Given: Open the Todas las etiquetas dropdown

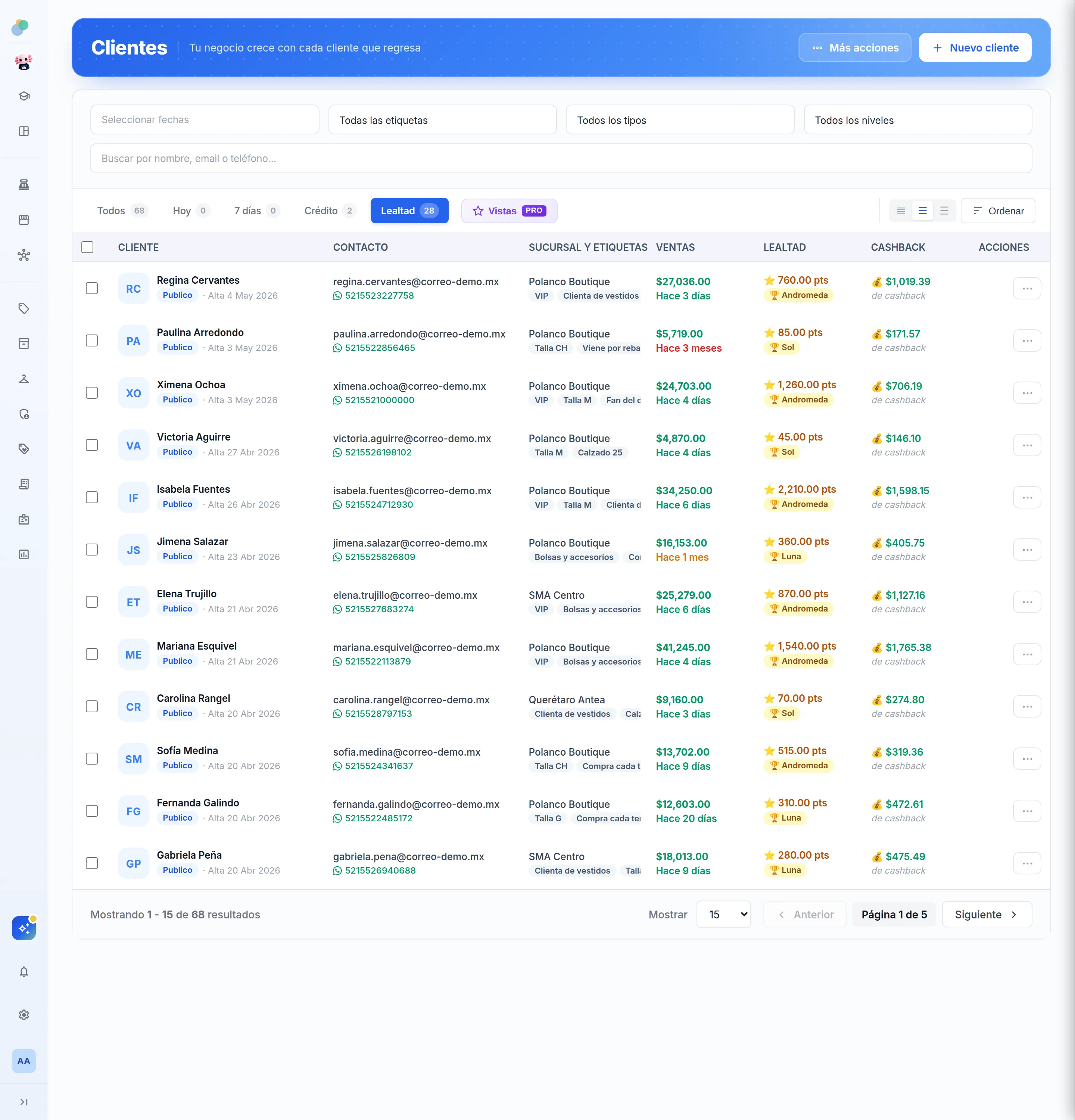Looking at the screenshot, I should (442, 120).
